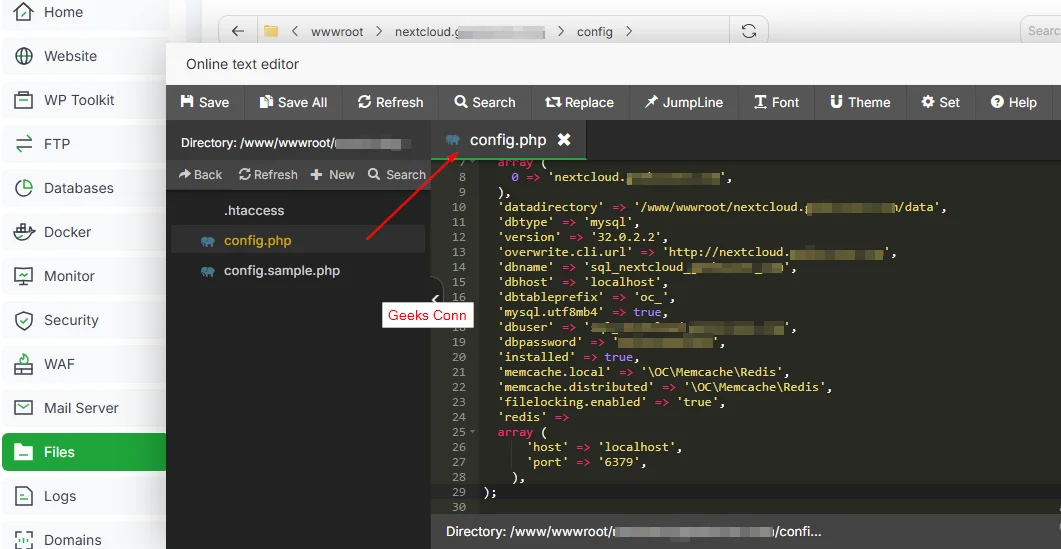Collapse the file directory side panel
Screen dimensions: 1061x549
435,298
